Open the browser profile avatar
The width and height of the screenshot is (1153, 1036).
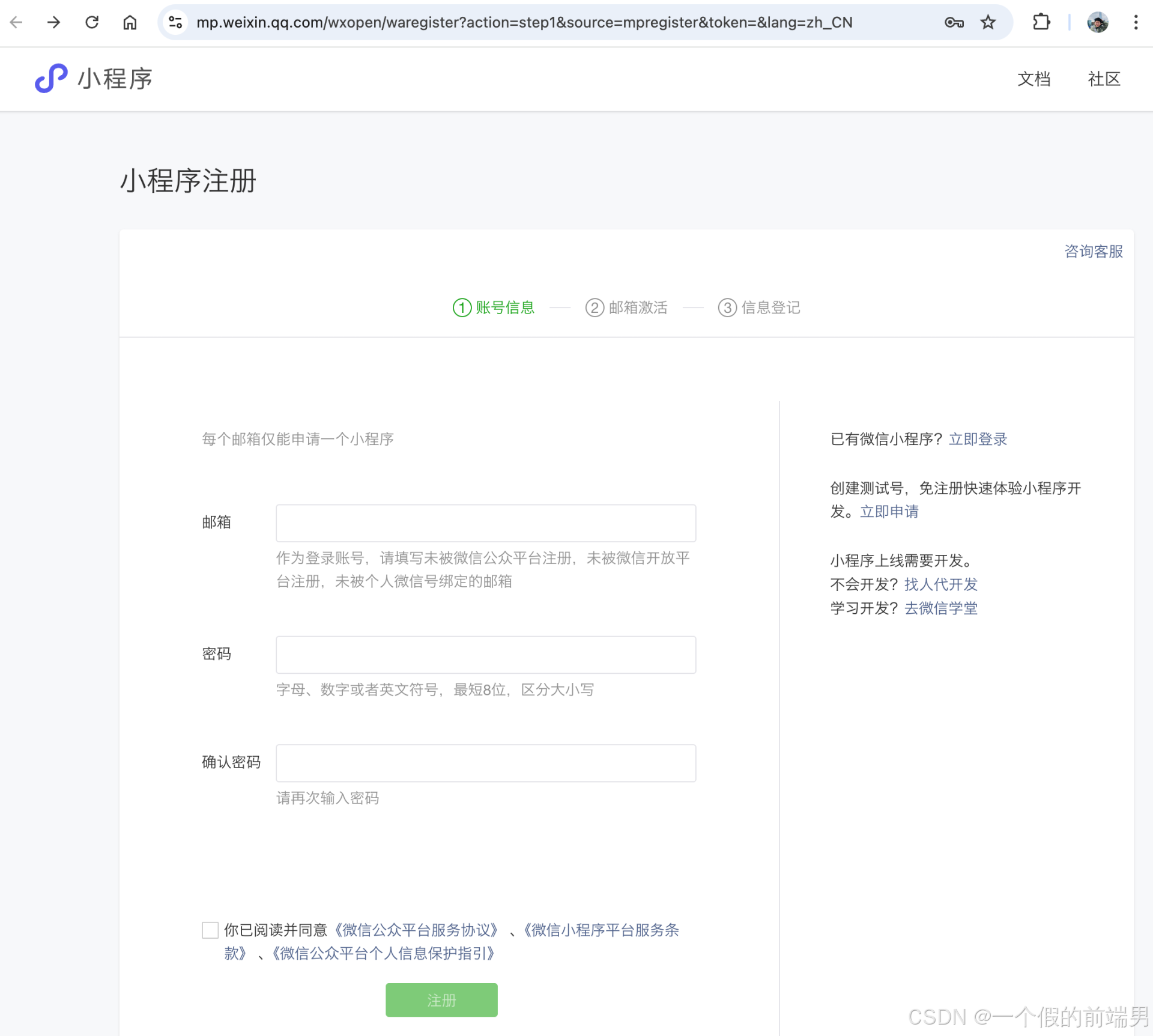click(x=1098, y=22)
